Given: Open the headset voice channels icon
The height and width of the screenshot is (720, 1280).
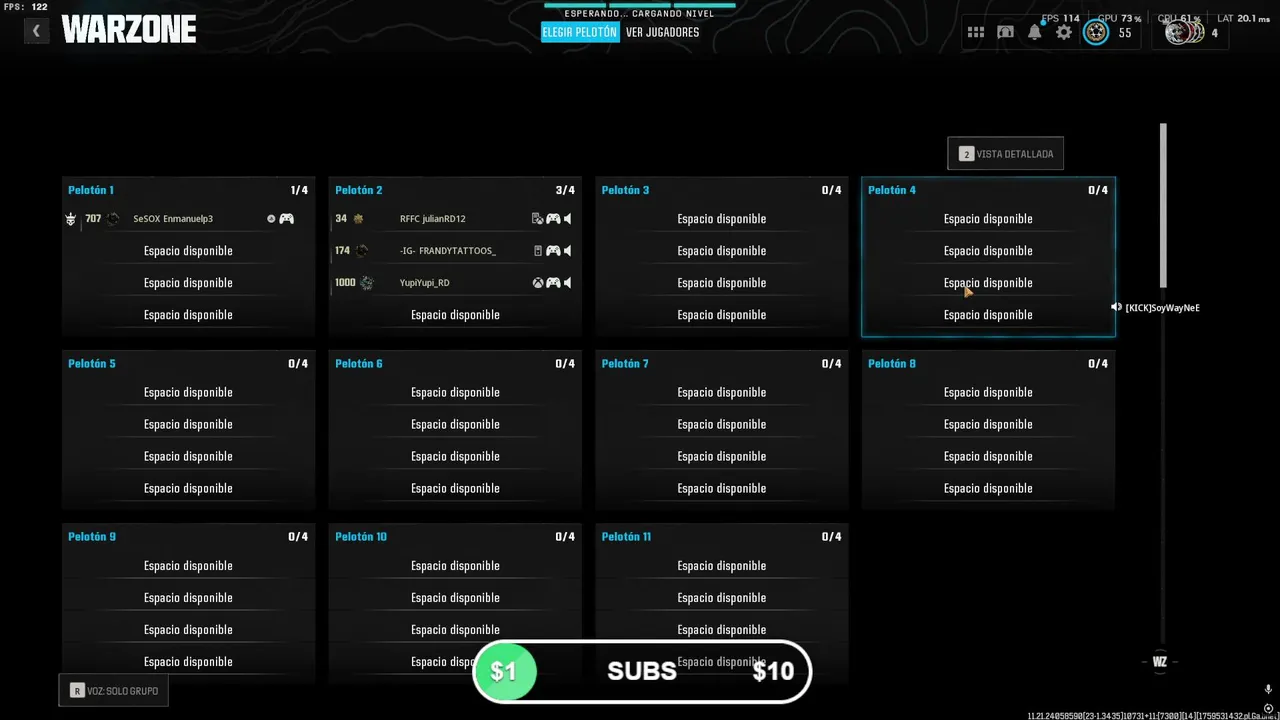Looking at the screenshot, I should [x=1005, y=33].
